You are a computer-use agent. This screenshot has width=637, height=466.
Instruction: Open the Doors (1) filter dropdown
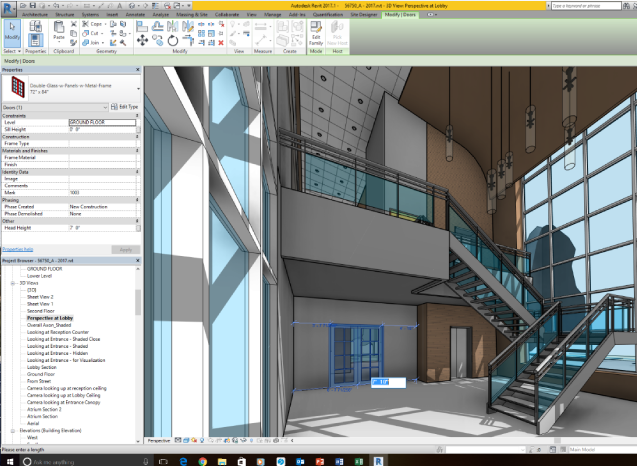(105, 107)
